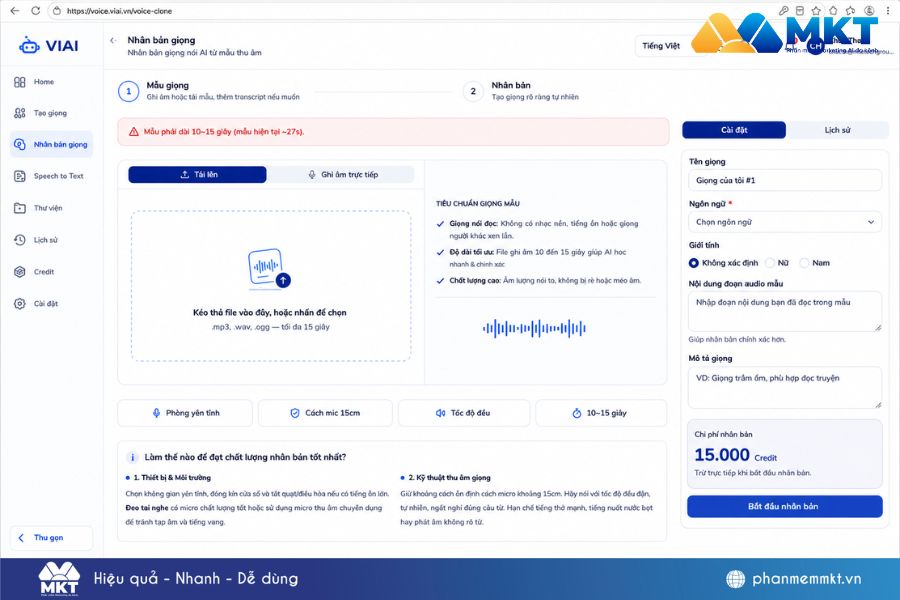
Task: Select Nhân bản giọng sidebar item
Action: pos(51,144)
